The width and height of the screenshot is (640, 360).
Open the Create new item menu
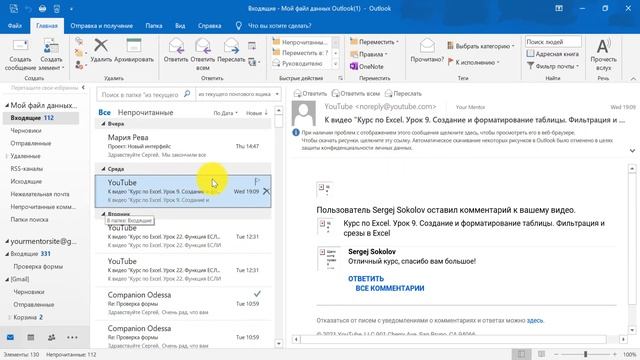pos(51,55)
